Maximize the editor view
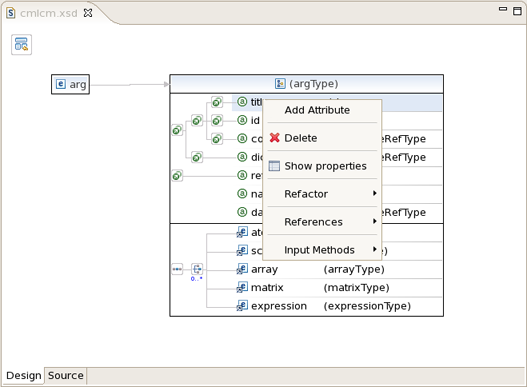The height and width of the screenshot is (387, 527). pos(517,11)
